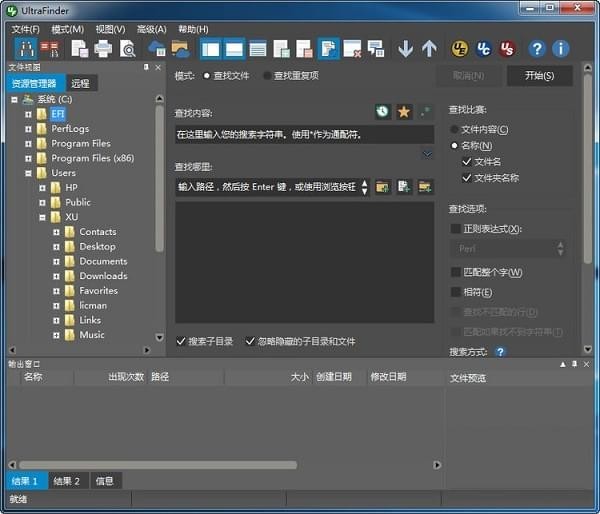Click the search history clock icon
Image resolution: width=600 pixels, height=514 pixels.
click(382, 111)
